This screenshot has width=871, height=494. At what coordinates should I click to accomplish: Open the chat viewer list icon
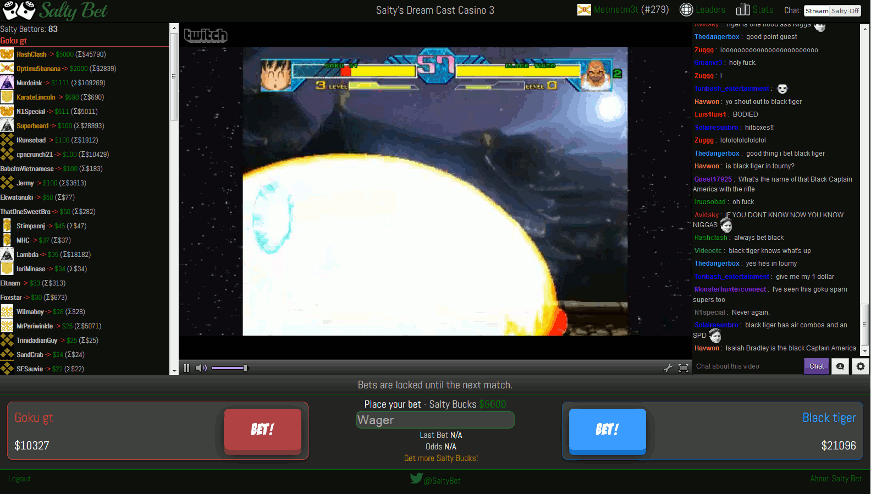point(840,366)
